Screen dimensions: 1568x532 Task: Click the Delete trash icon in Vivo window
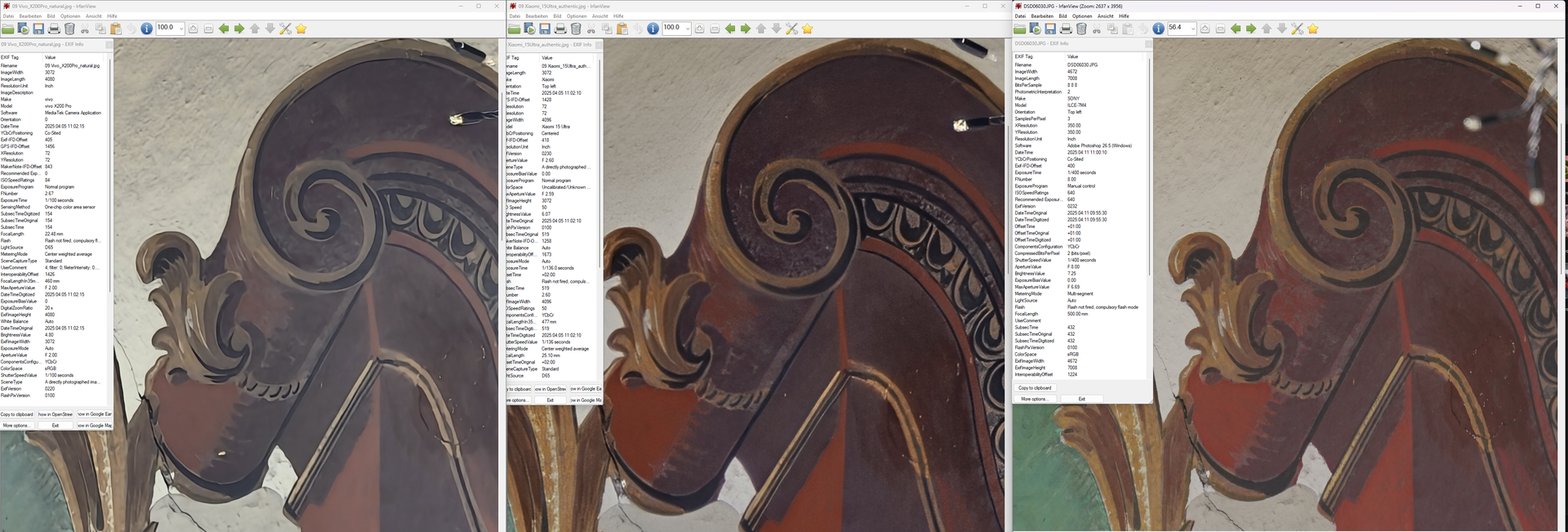[x=69, y=29]
